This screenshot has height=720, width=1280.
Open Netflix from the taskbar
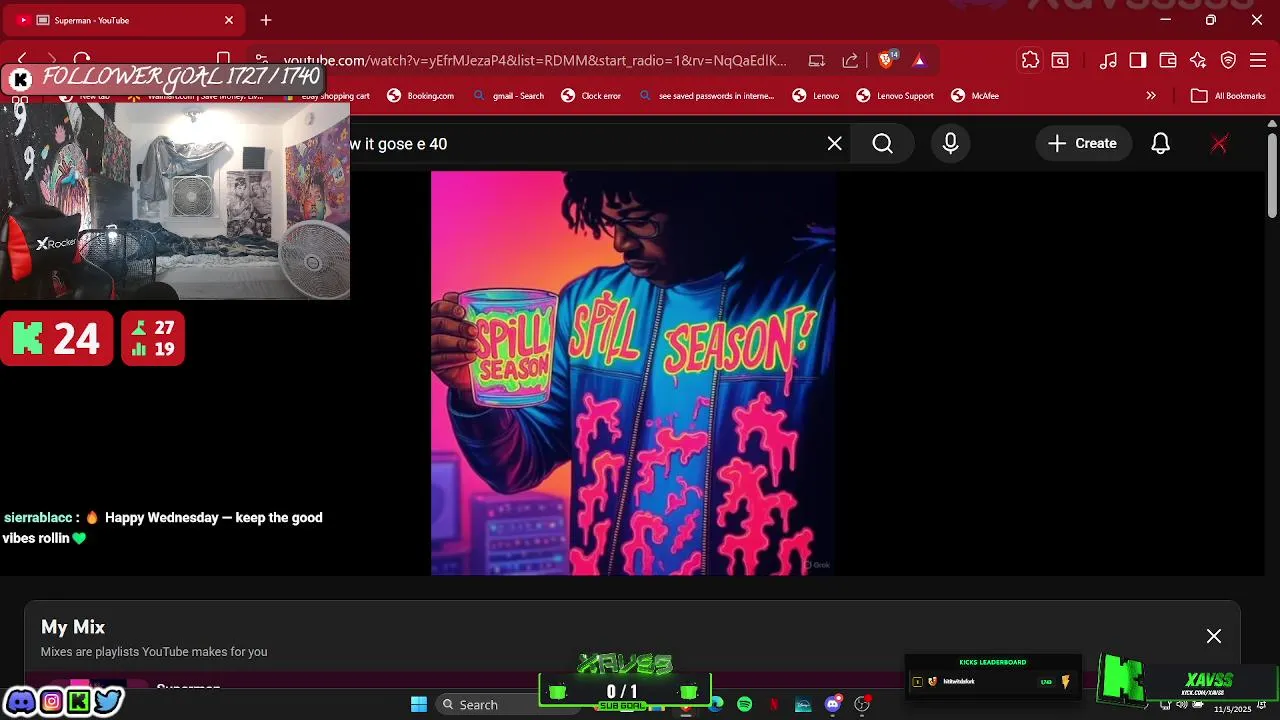pyautogui.click(x=774, y=705)
